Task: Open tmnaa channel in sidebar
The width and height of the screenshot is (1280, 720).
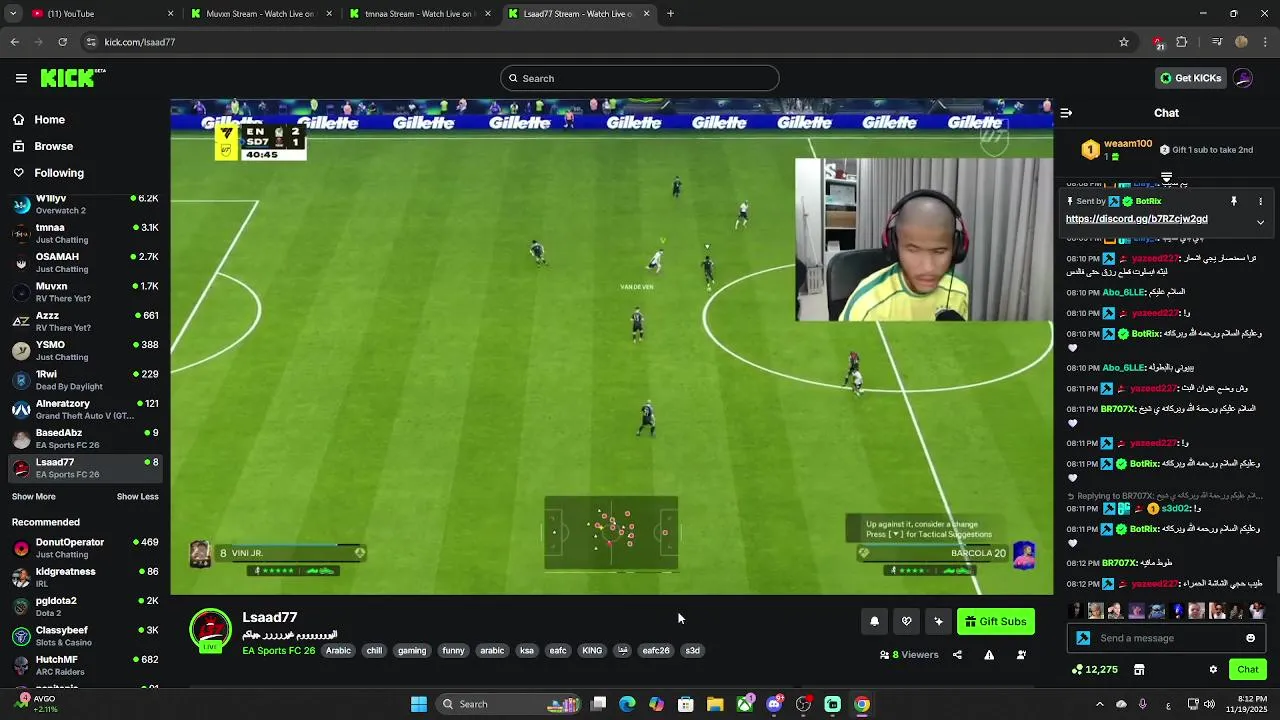Action: pos(85,233)
